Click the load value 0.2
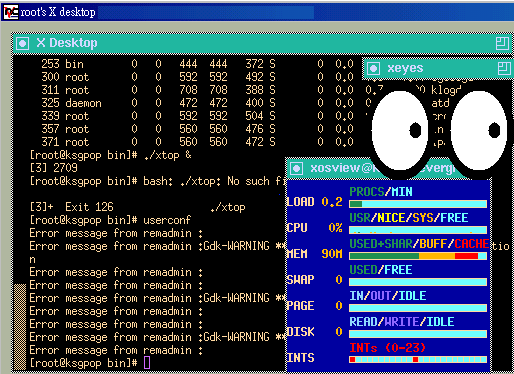This screenshot has height=374, width=514. coord(332,202)
